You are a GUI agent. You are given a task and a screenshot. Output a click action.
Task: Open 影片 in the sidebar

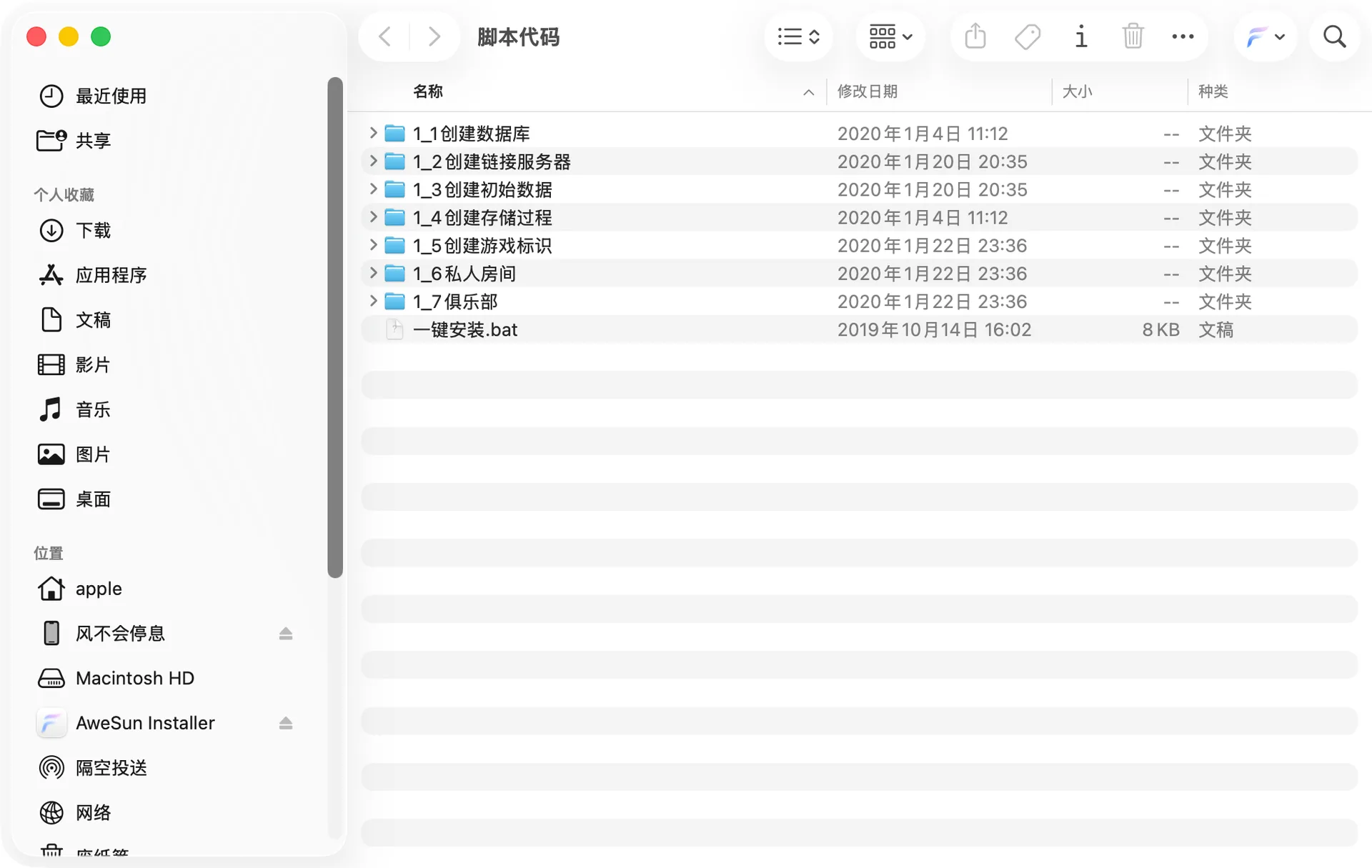coord(94,364)
